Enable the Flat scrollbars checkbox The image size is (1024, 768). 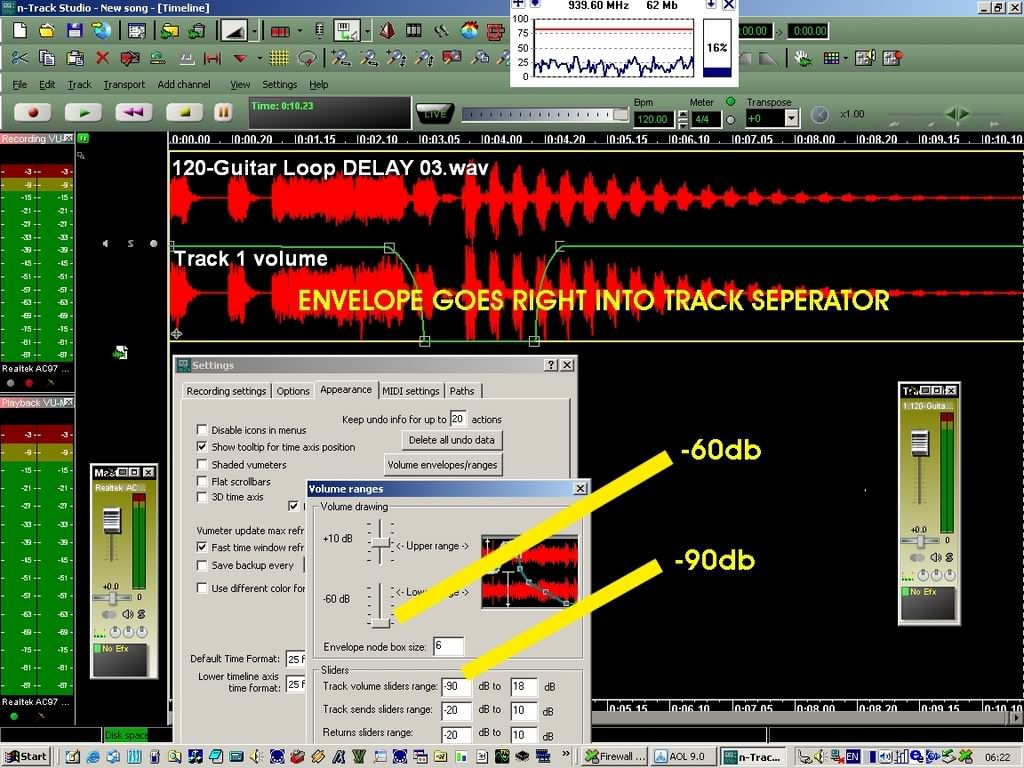(x=202, y=481)
